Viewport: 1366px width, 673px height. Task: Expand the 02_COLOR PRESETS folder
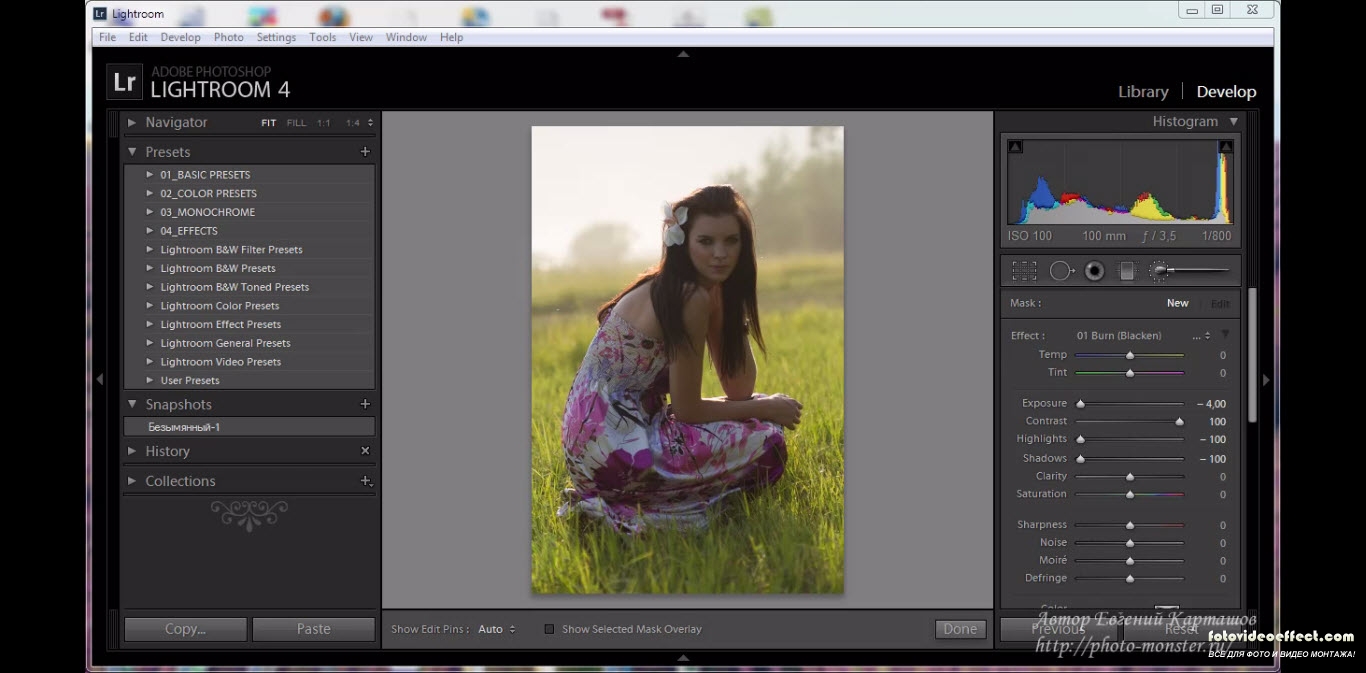click(x=150, y=193)
